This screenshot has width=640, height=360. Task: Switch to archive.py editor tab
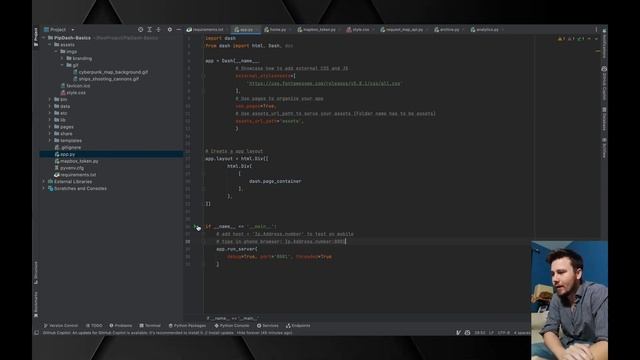pos(449,29)
